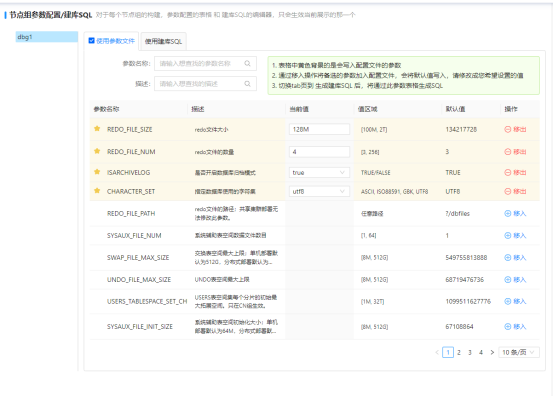This screenshot has height=397, width=553.
Task: Go to page 4
Action: coord(481,352)
